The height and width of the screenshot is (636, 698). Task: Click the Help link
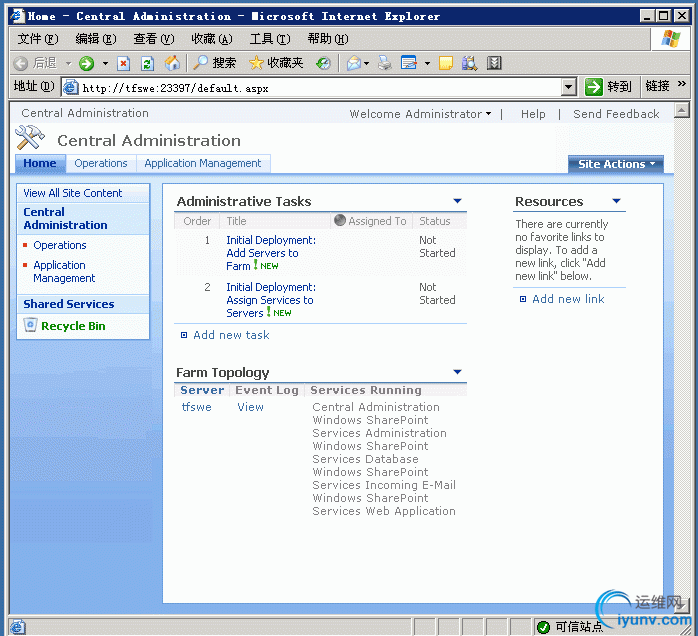point(533,114)
